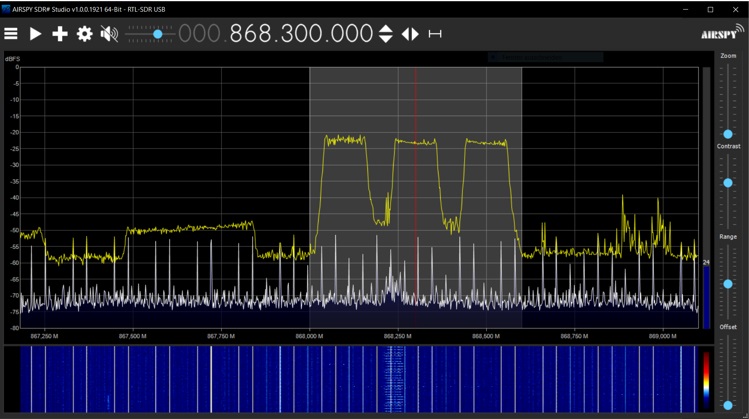Click the app icon in the title bar
Screen dimensions: 749x419
pyautogui.click(x=6, y=9)
